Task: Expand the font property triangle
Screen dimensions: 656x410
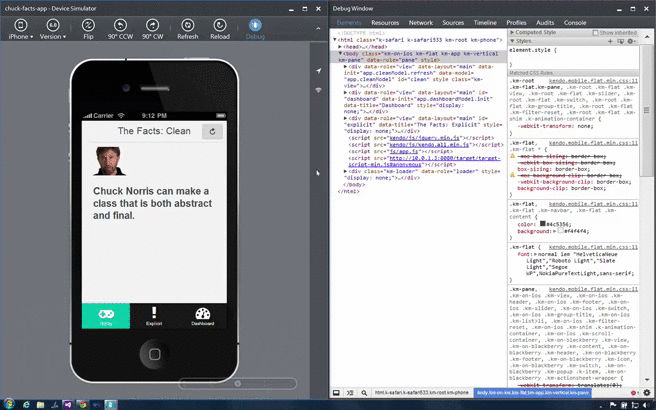Action: tap(535, 254)
